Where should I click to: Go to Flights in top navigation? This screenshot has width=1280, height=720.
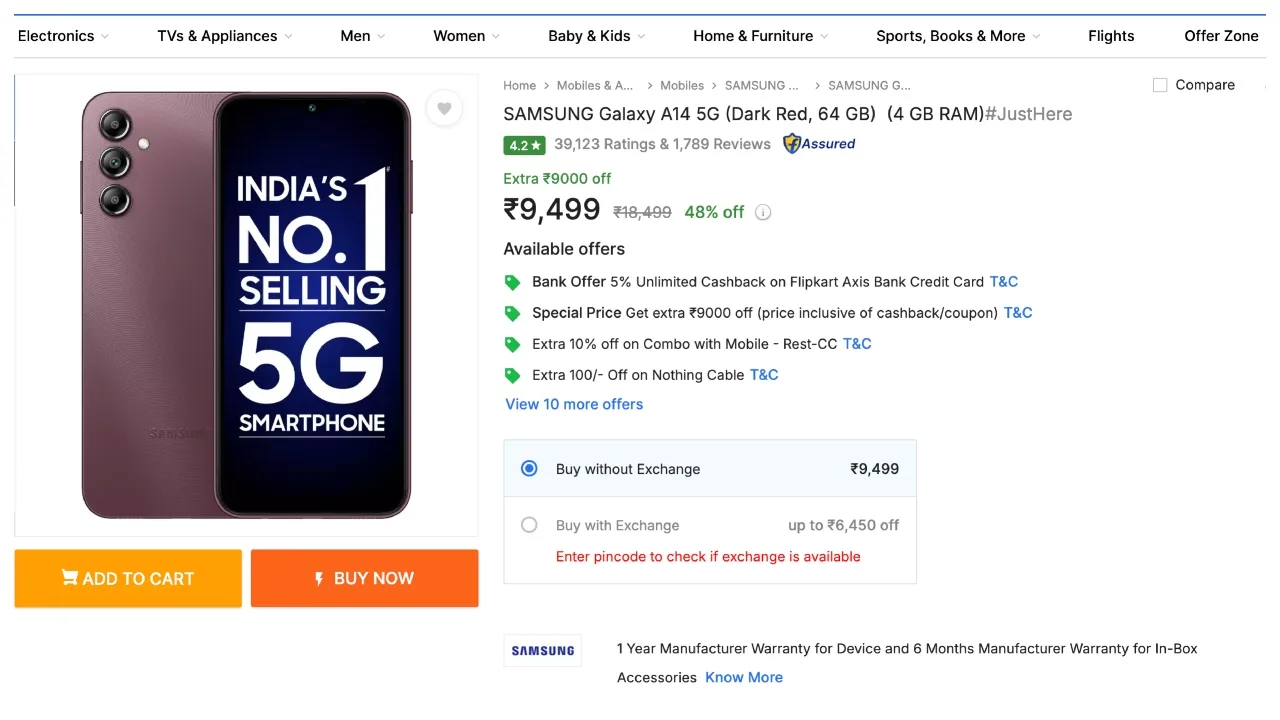[x=1111, y=36]
